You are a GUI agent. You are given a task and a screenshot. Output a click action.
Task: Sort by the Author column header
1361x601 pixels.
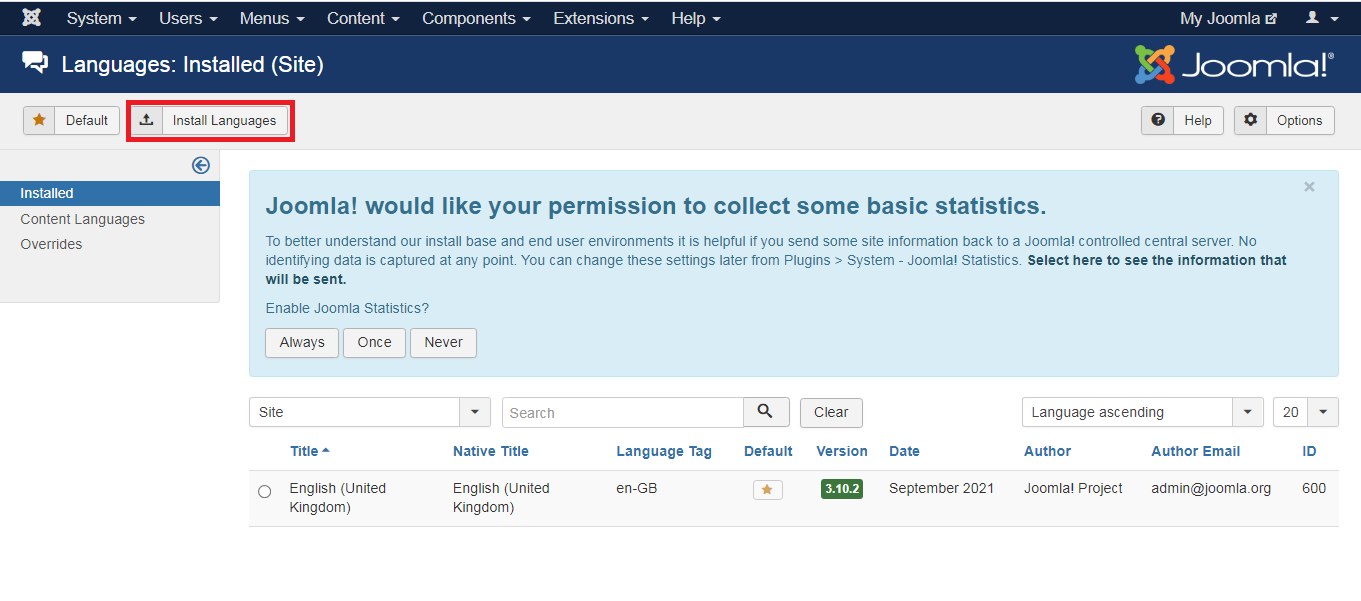click(x=1047, y=451)
